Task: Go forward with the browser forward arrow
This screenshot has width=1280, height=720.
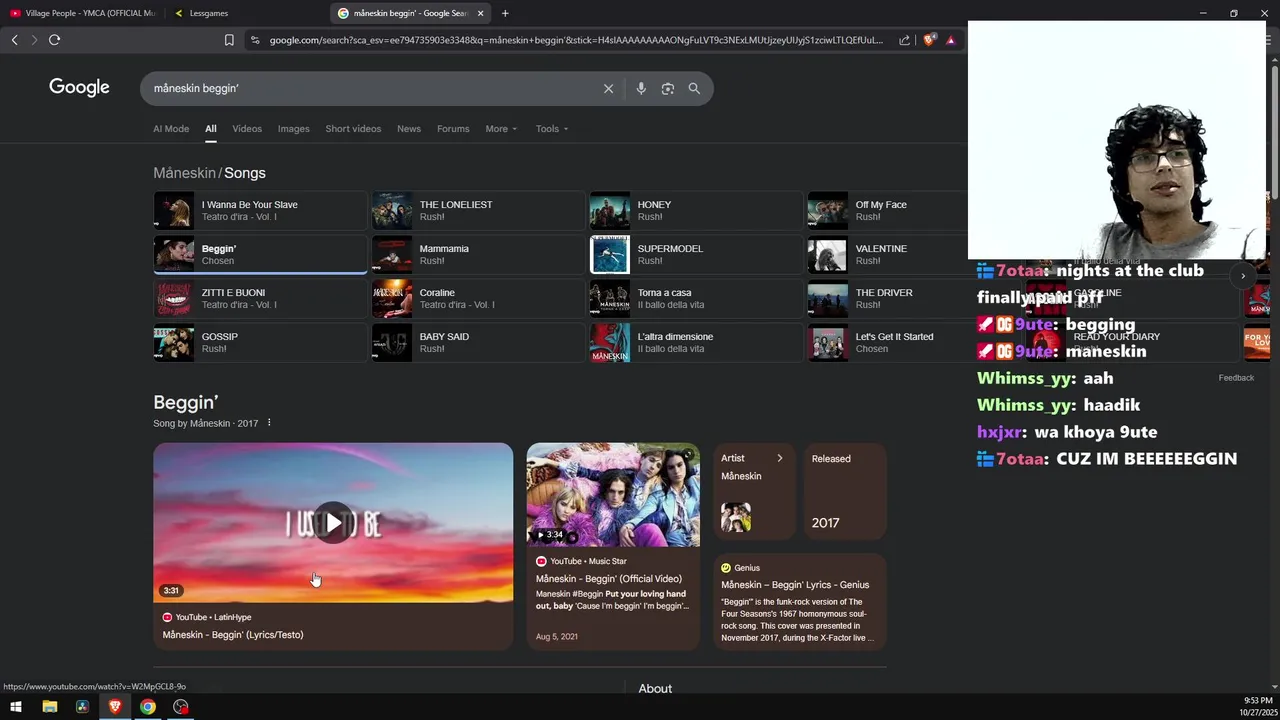Action: (x=34, y=40)
